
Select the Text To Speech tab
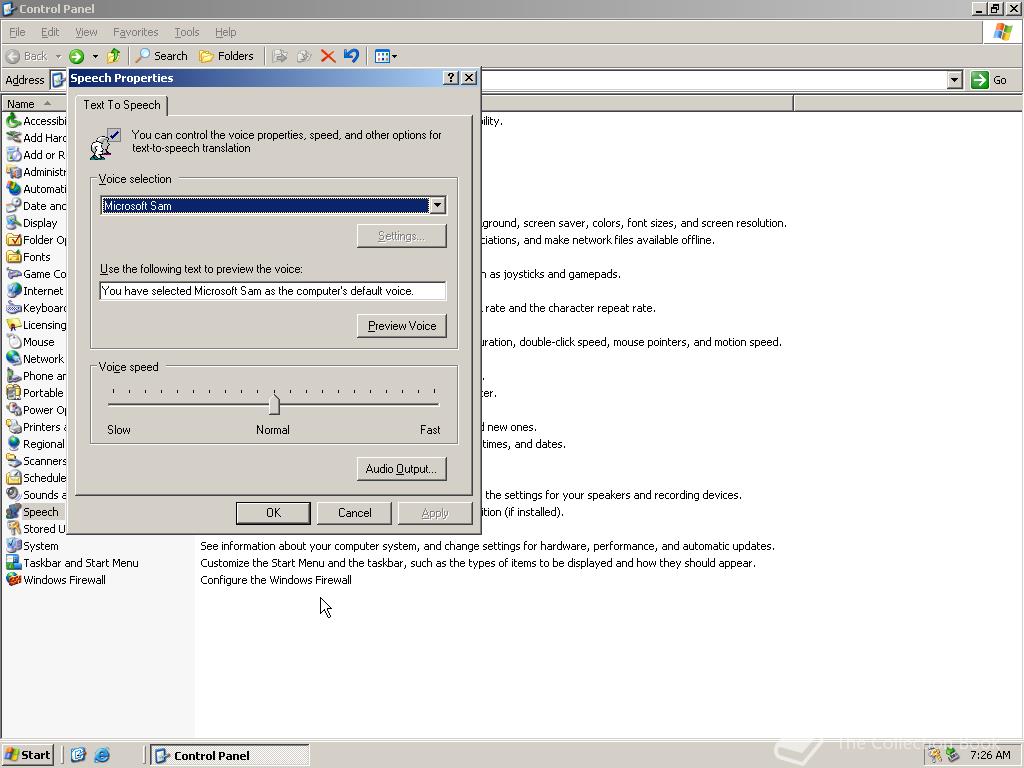[x=121, y=105]
